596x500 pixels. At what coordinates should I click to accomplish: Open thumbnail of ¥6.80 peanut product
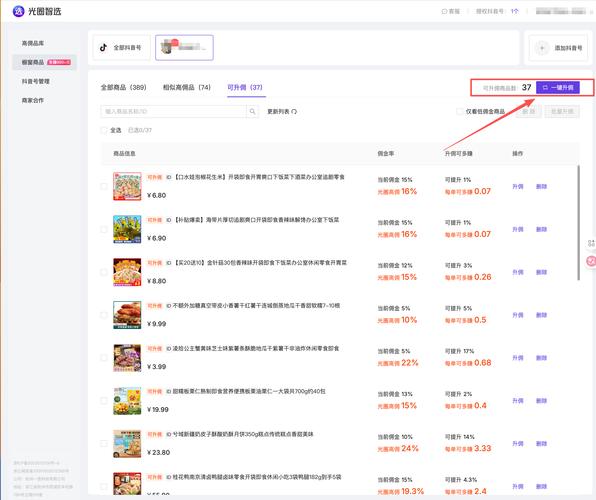tap(127, 186)
